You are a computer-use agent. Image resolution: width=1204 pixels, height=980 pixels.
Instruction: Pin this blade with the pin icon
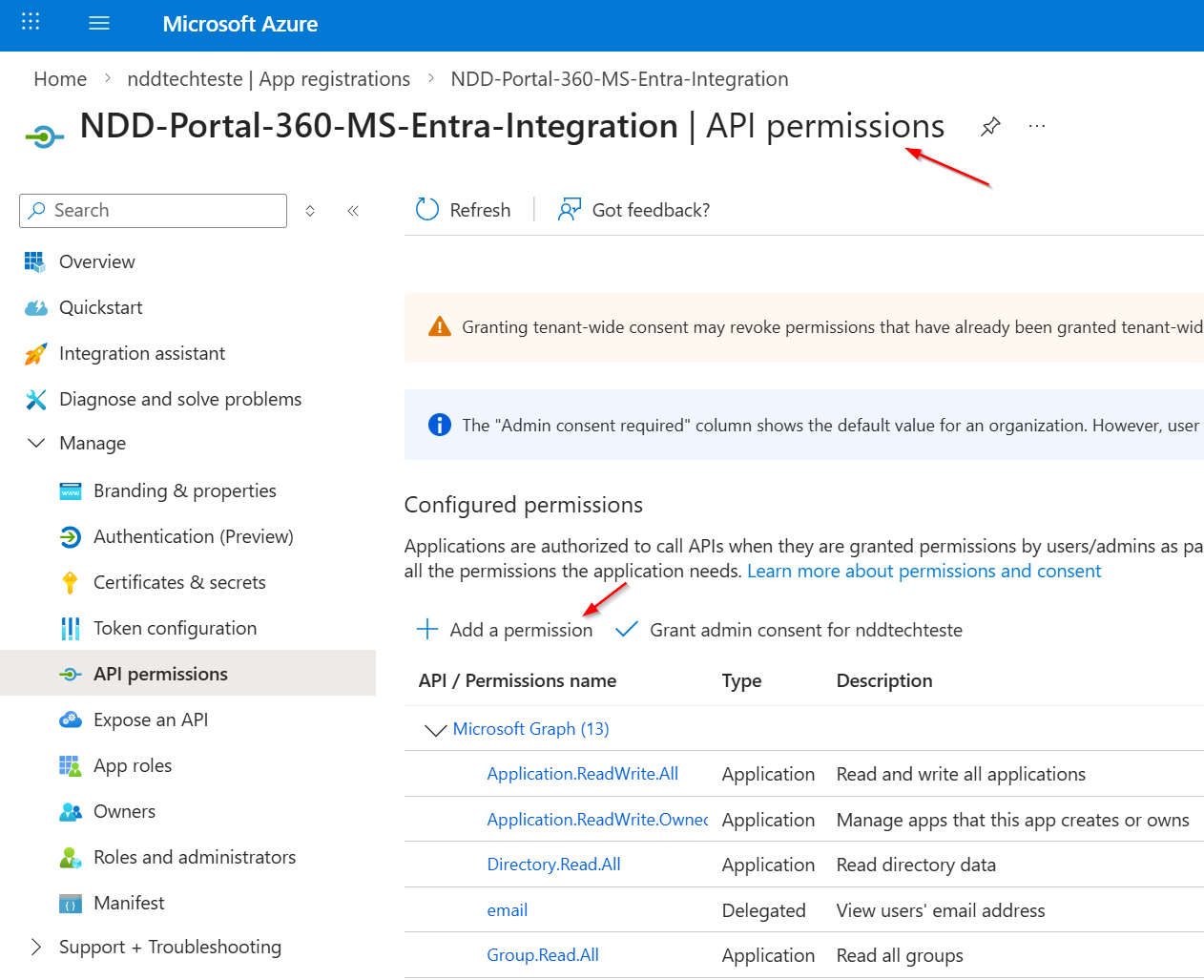coord(990,126)
